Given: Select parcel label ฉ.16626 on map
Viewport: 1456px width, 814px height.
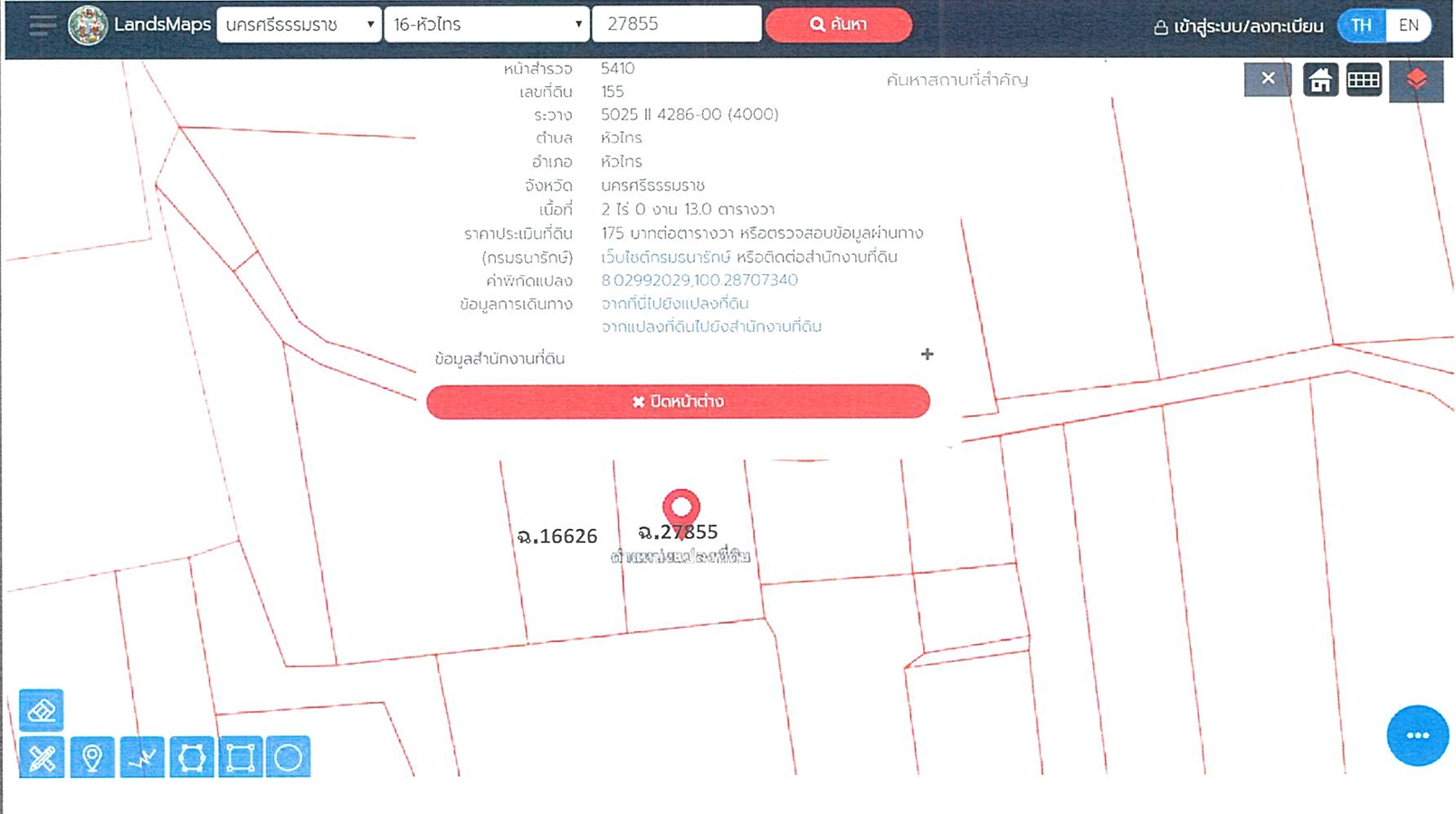Looking at the screenshot, I should click(557, 535).
